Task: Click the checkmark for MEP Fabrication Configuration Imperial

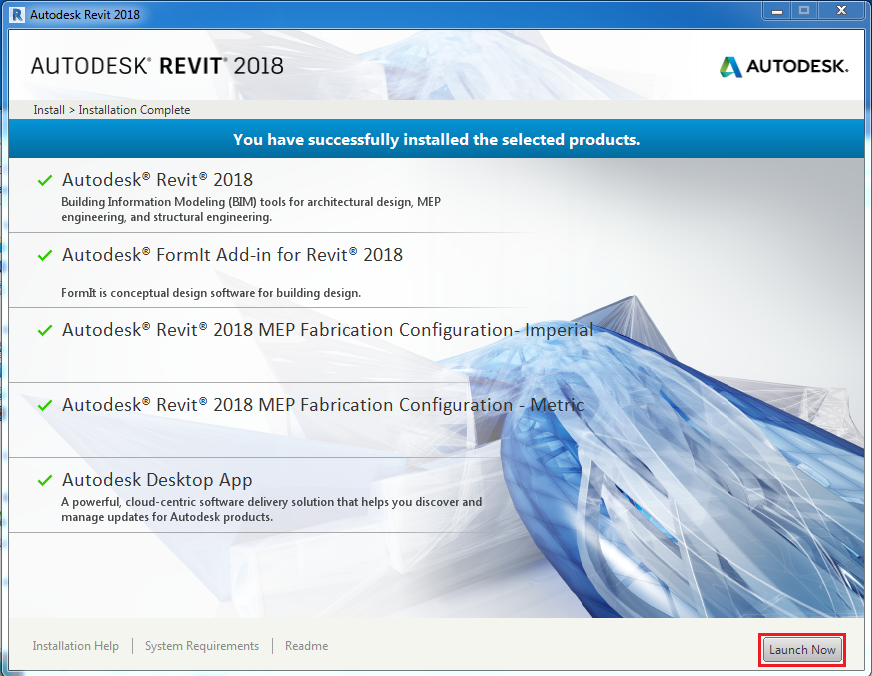Action: tap(44, 331)
